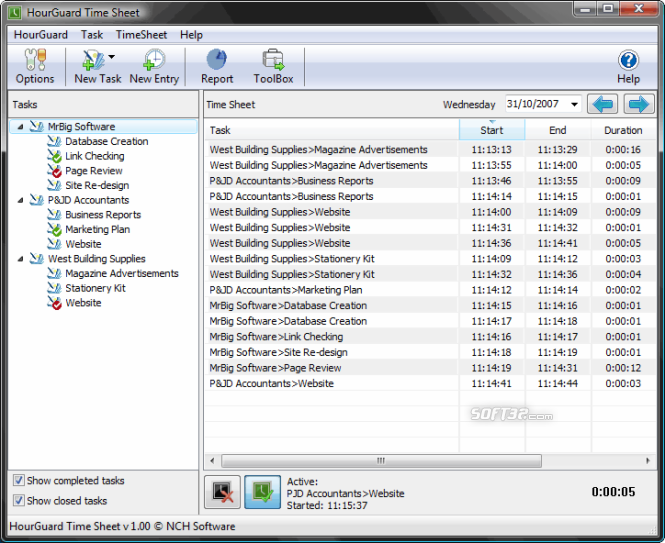Toggle Show completed tasks checkbox

pos(19,480)
